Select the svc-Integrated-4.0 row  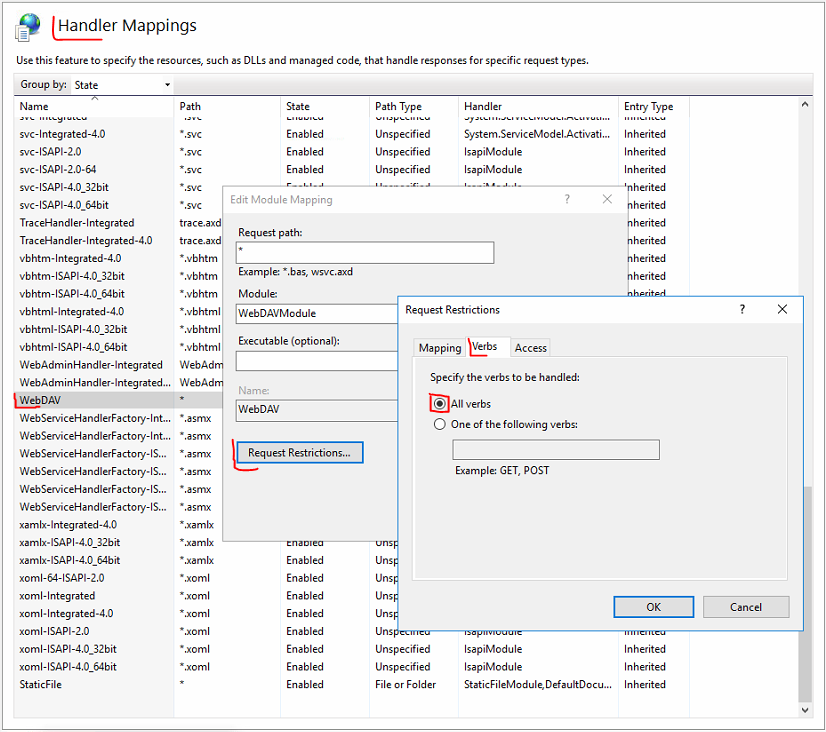pyautogui.click(x=62, y=134)
